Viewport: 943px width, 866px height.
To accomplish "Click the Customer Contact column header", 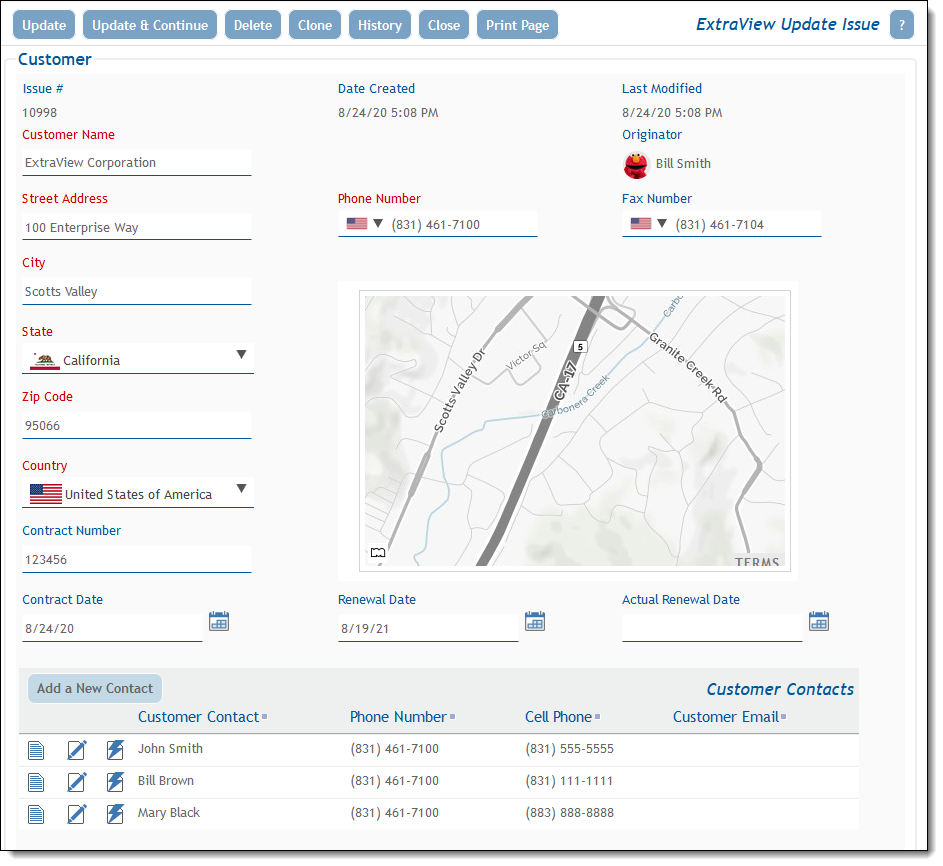I will (198, 717).
